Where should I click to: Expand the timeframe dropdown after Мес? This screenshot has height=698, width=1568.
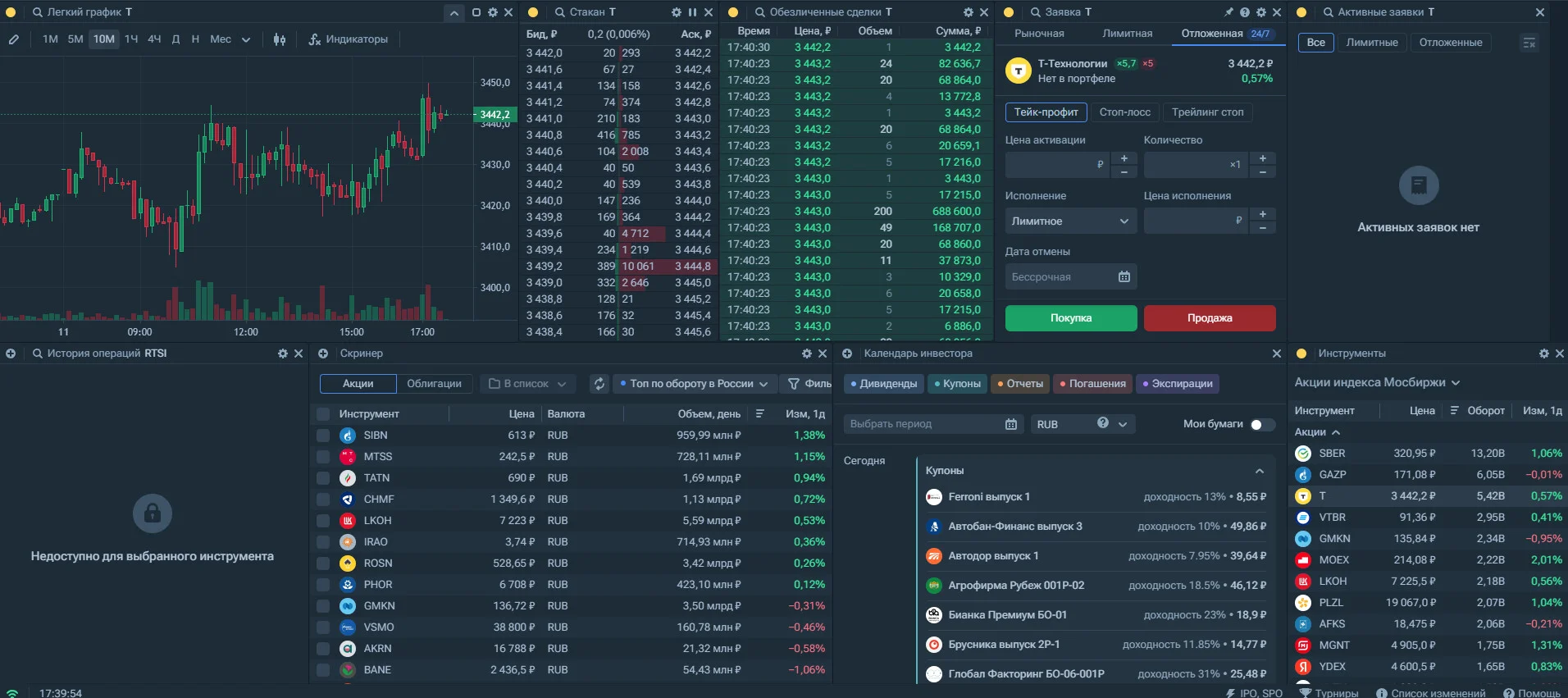[246, 39]
